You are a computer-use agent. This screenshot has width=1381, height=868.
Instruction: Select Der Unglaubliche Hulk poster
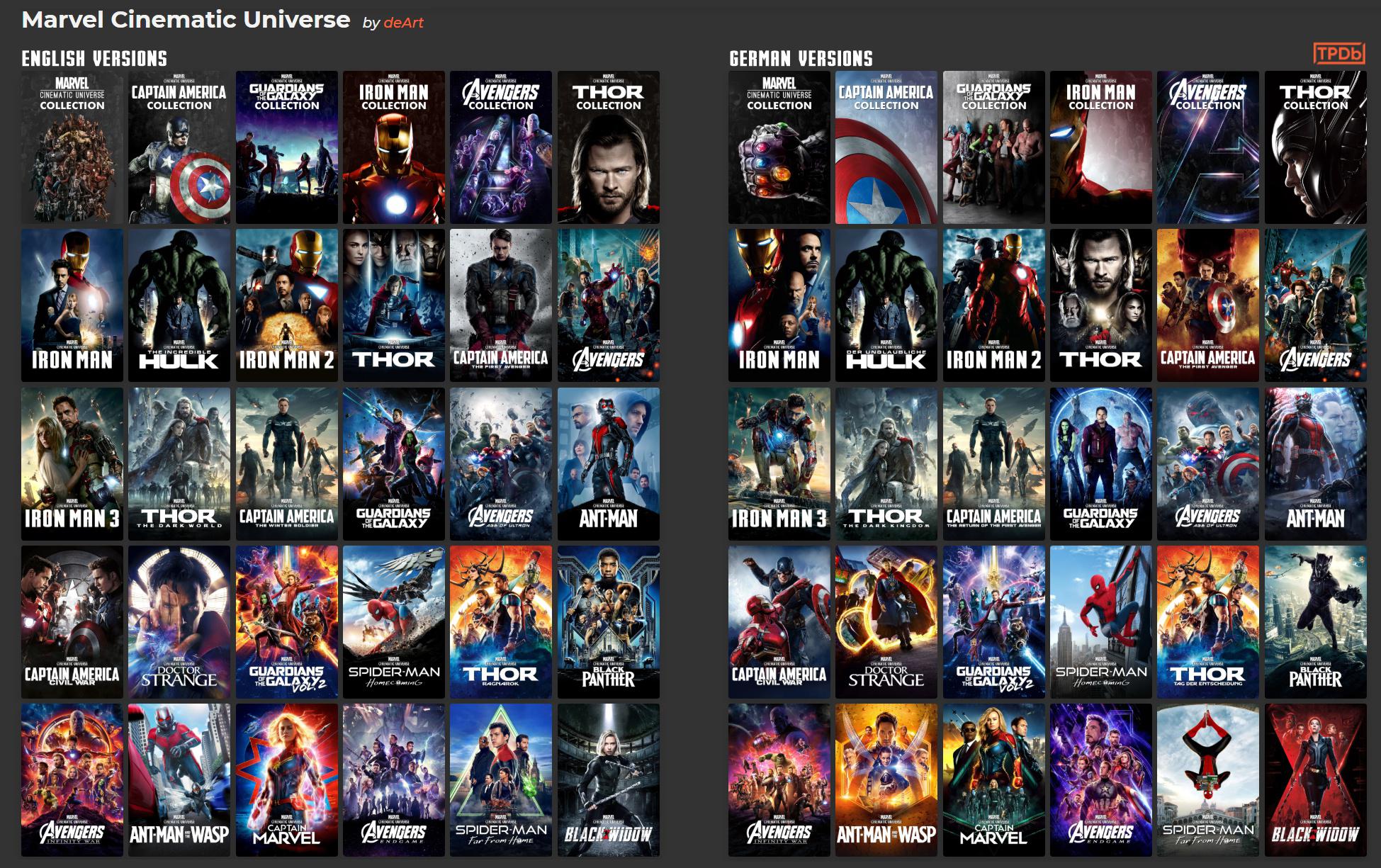[886, 305]
